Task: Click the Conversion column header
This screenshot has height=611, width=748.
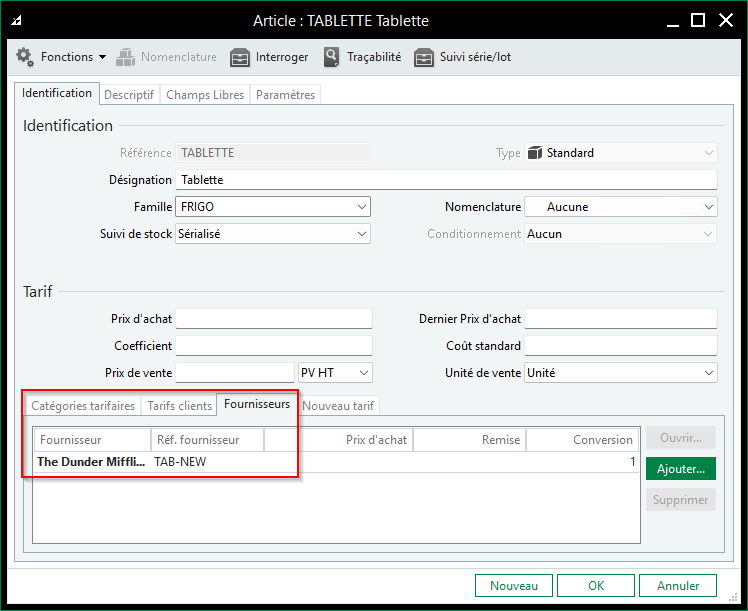Action: (582, 440)
